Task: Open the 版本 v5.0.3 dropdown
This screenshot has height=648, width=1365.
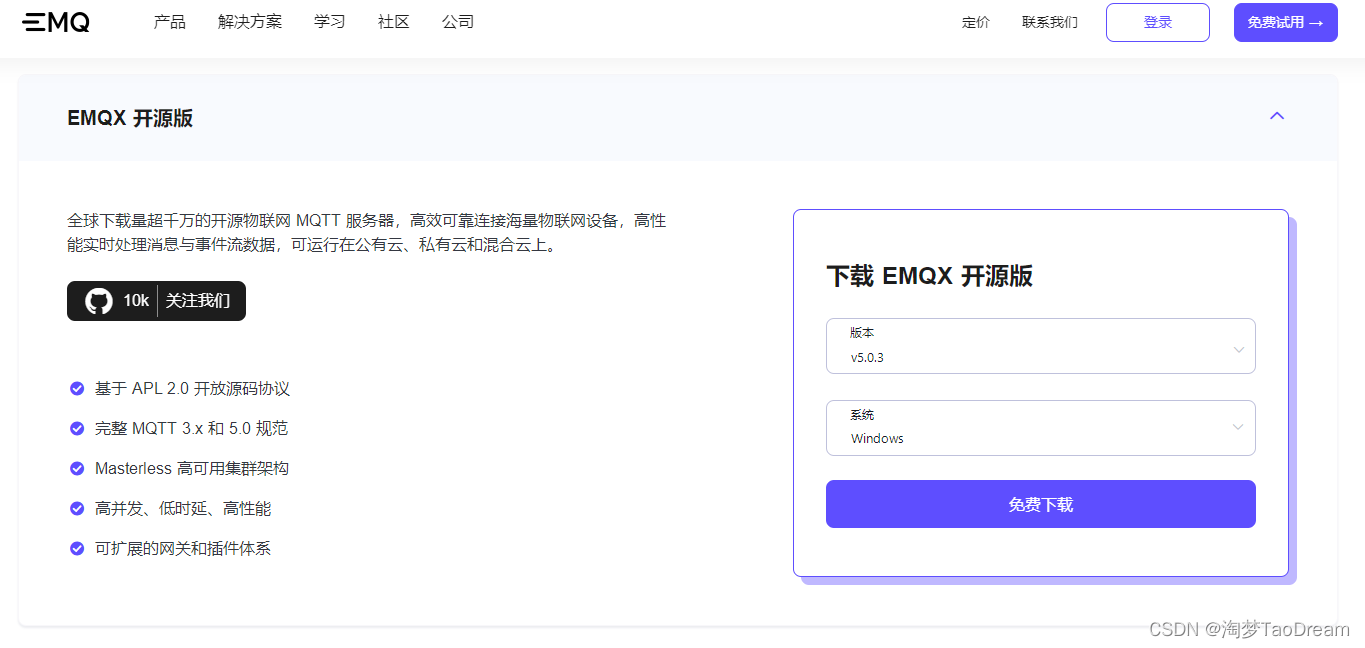Action: (1040, 346)
